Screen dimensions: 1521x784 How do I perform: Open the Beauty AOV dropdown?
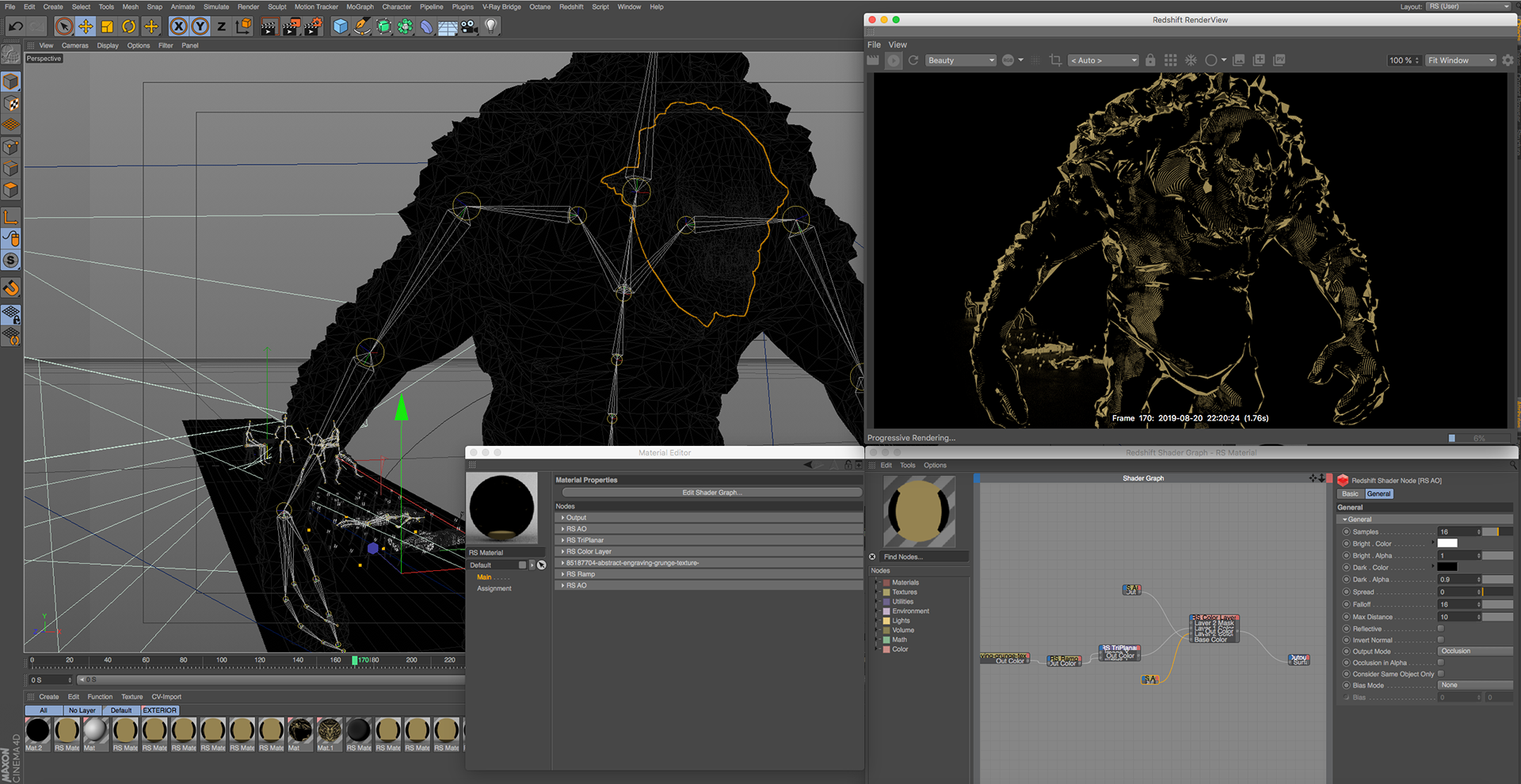coord(961,60)
